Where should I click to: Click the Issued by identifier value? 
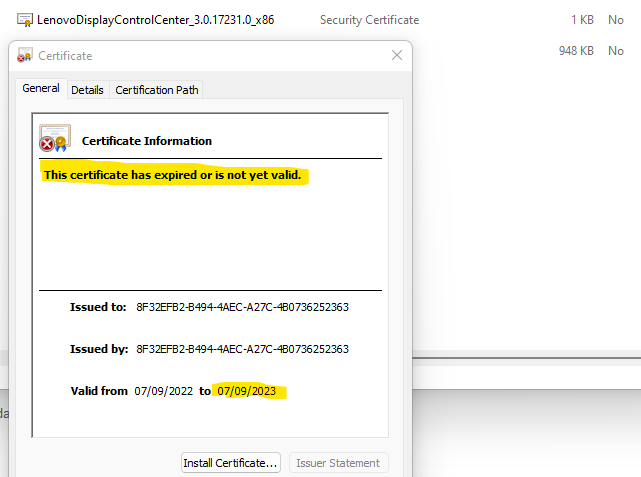coord(242,349)
